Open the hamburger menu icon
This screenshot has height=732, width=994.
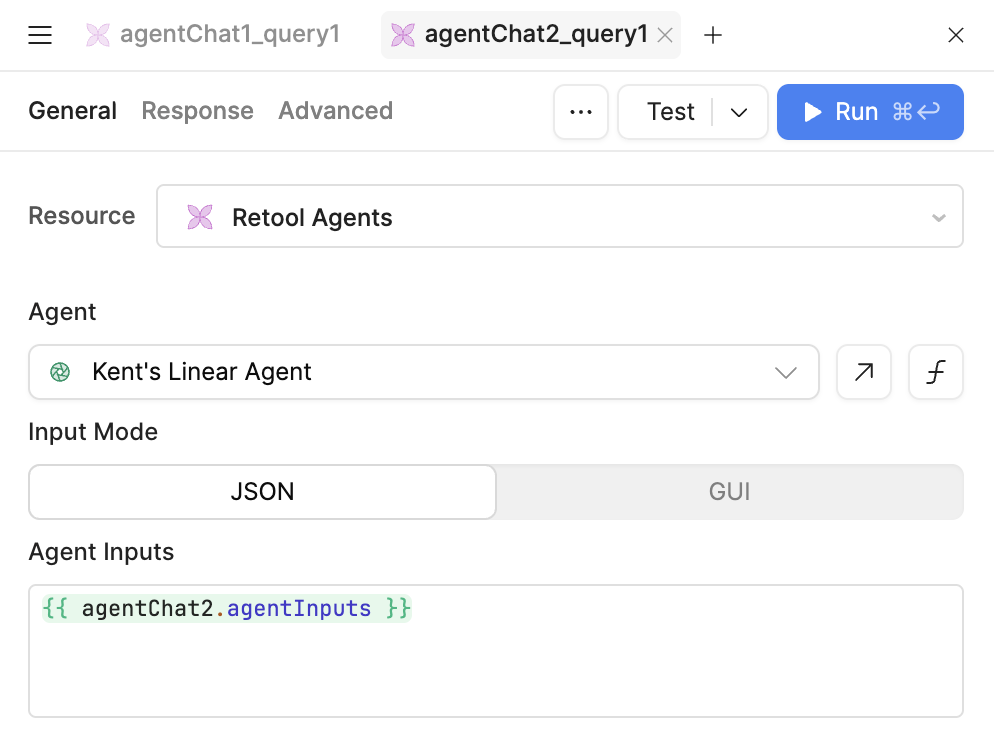point(40,36)
